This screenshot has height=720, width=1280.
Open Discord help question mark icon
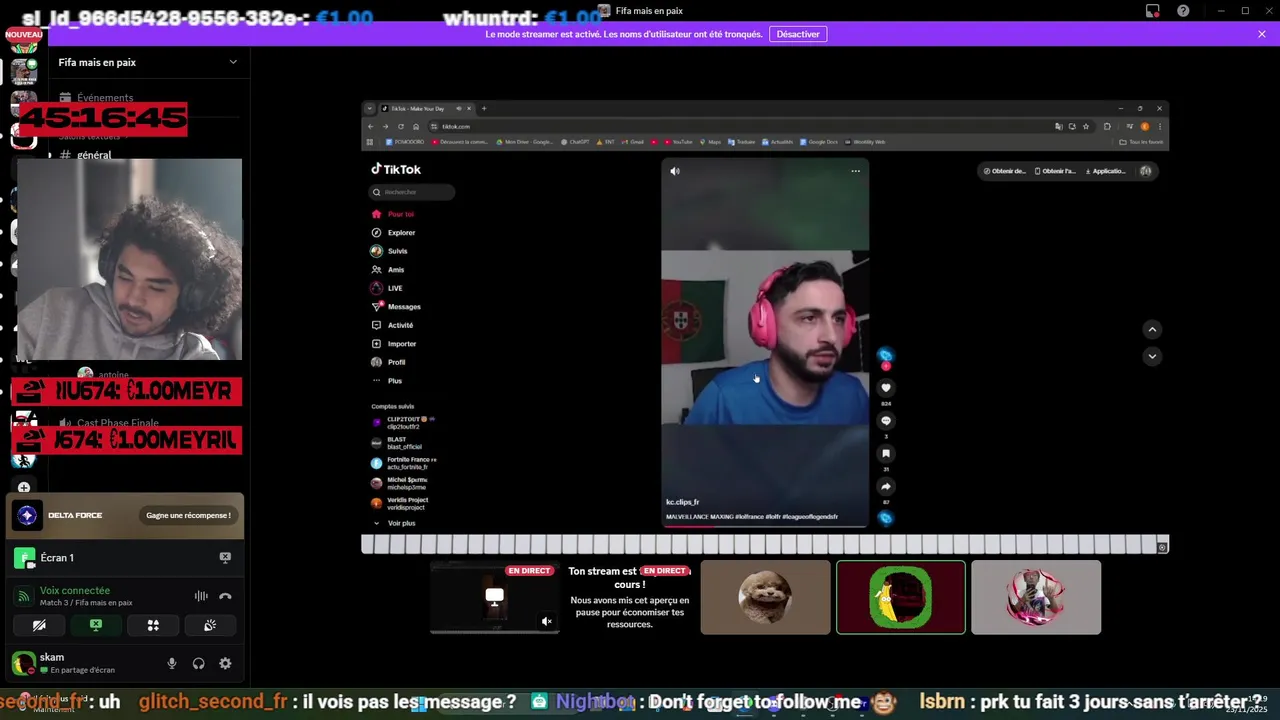(1183, 11)
